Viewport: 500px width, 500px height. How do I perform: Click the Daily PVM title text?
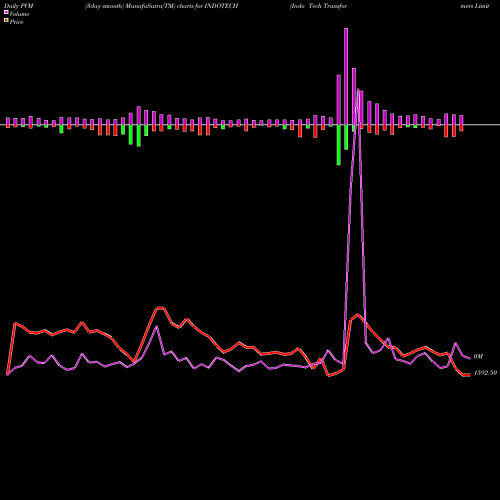(19, 6)
